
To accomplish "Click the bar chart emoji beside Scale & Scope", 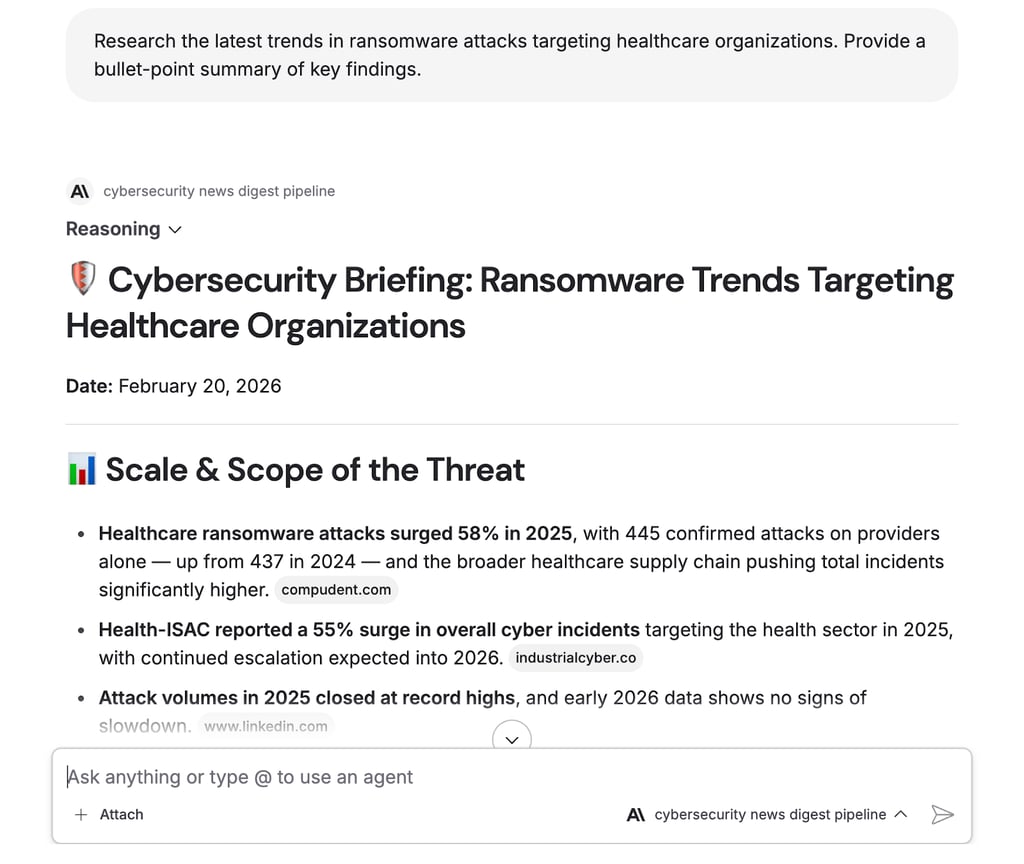I will point(82,469).
